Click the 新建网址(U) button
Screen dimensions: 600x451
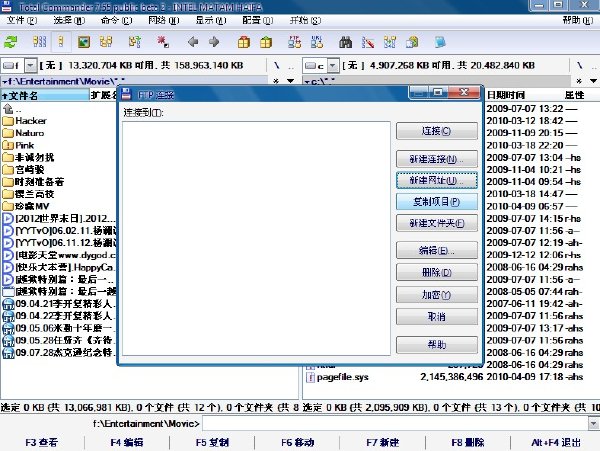click(x=437, y=180)
